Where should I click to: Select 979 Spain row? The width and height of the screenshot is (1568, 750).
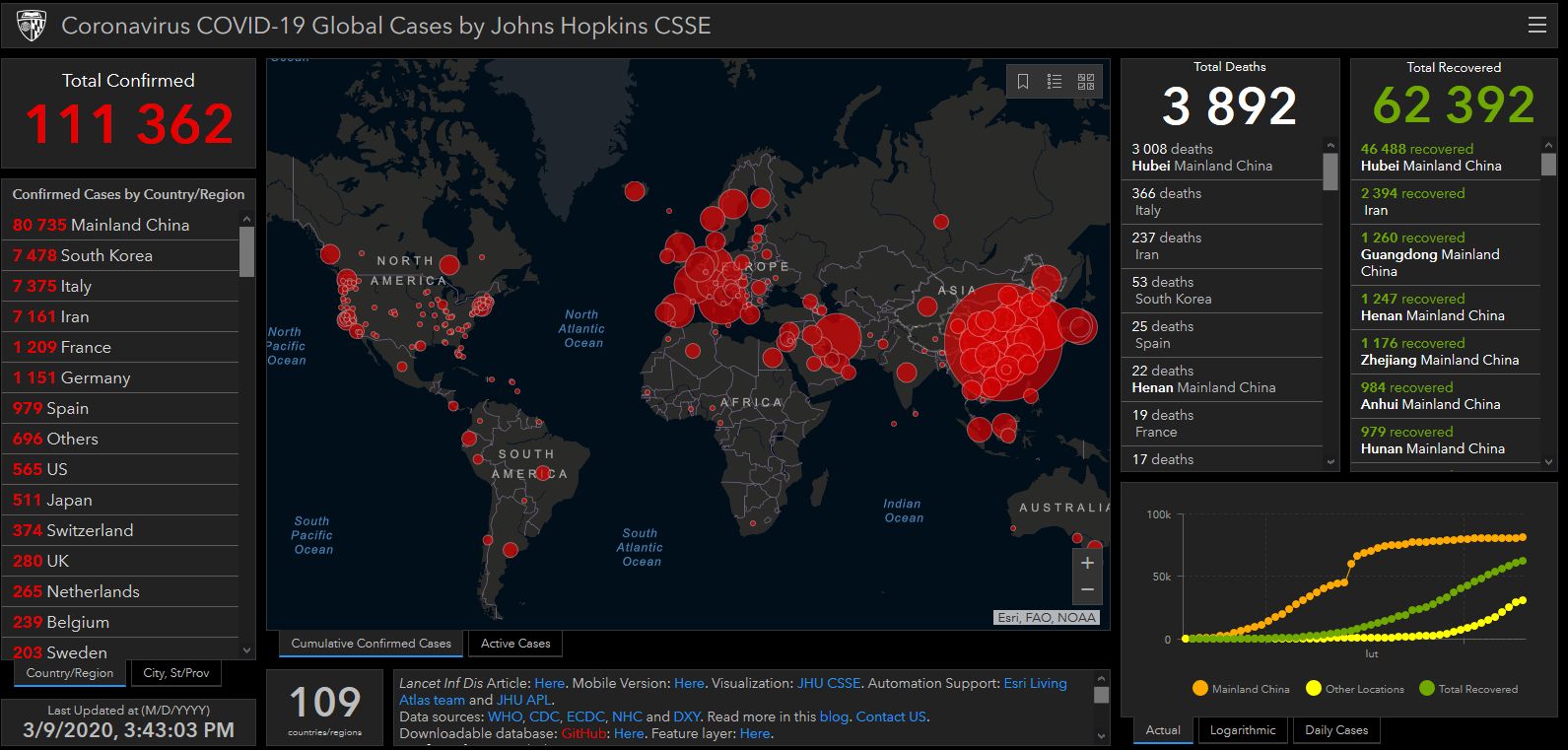[121, 408]
